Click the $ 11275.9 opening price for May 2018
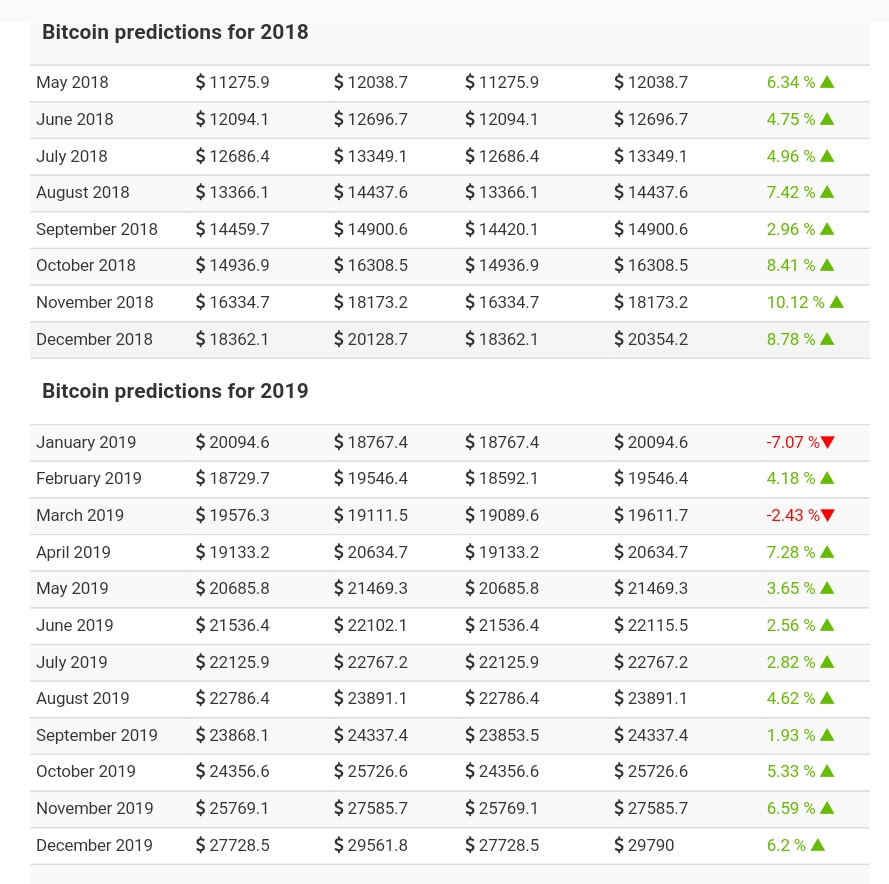Viewport: 889px width, 884px height. coord(232,82)
